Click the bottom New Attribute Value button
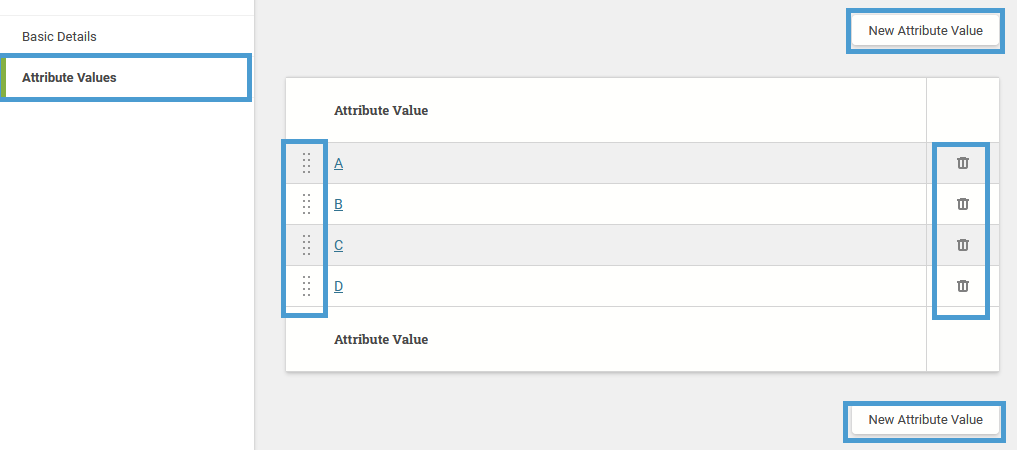 (925, 420)
